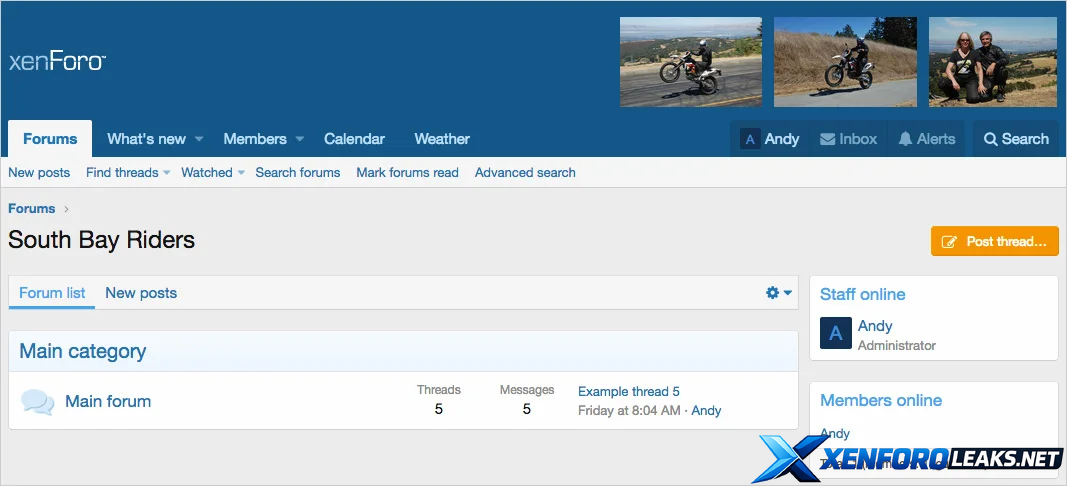Click Andy's avatar under Staff online
This screenshot has width=1067, height=486.
click(x=835, y=334)
